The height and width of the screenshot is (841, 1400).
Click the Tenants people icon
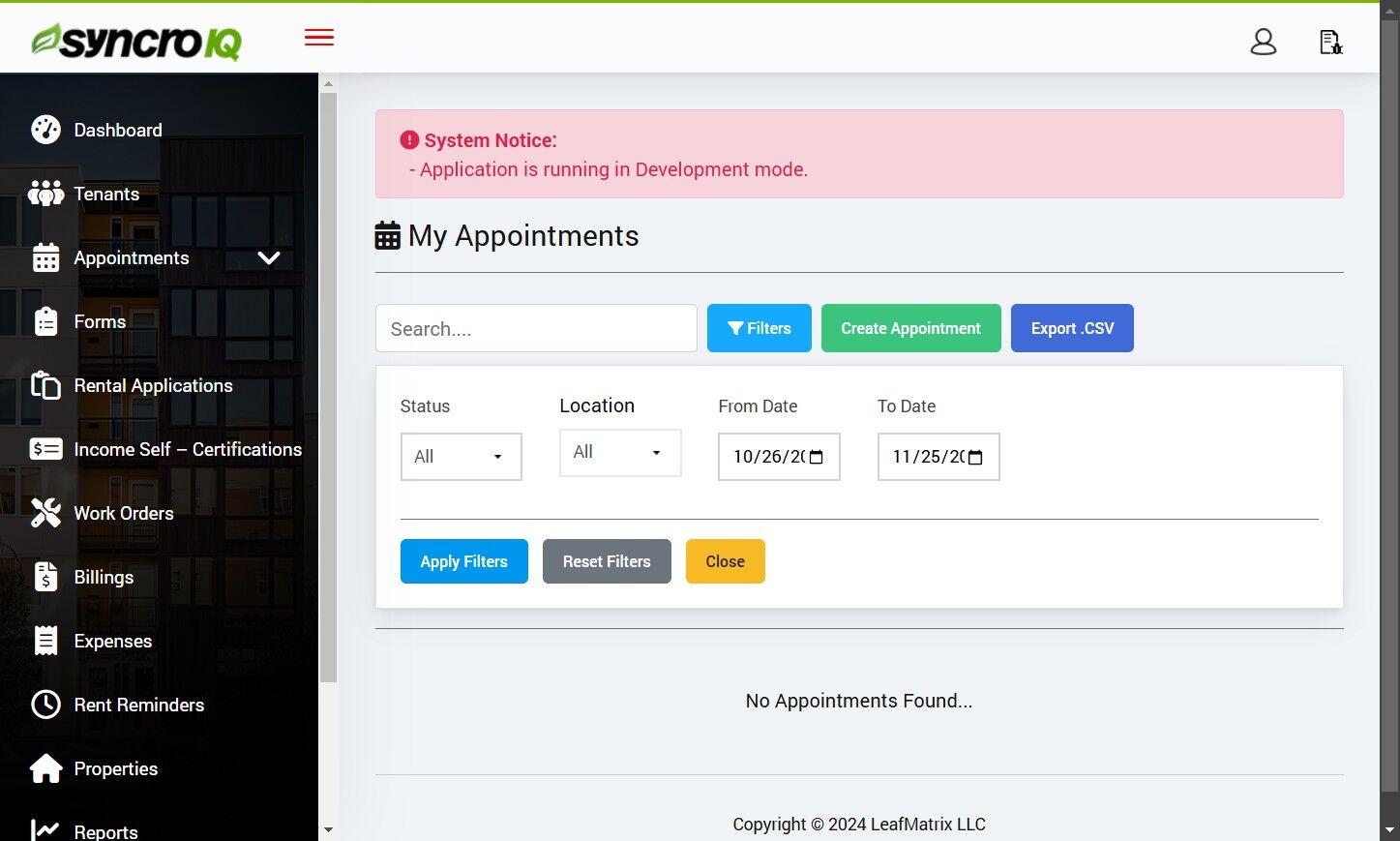tap(45, 194)
